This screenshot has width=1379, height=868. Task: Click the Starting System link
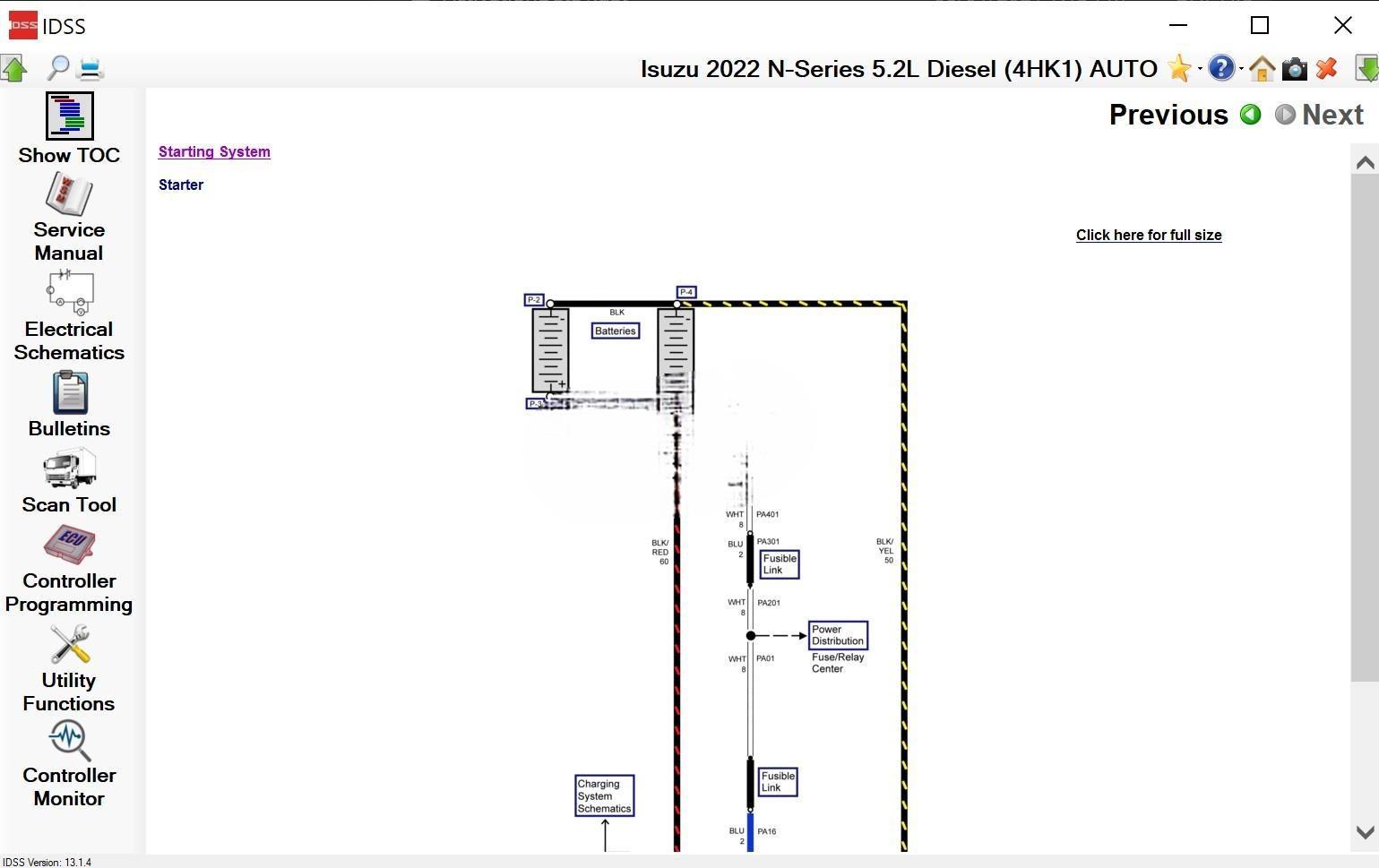pyautogui.click(x=214, y=151)
